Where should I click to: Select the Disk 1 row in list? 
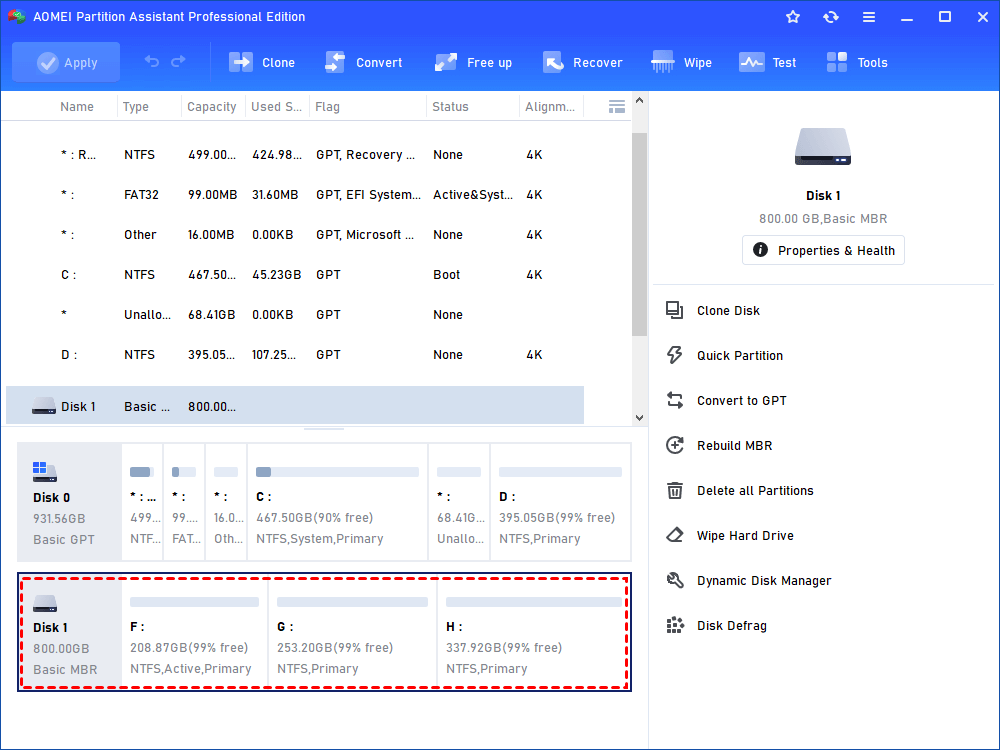[295, 405]
